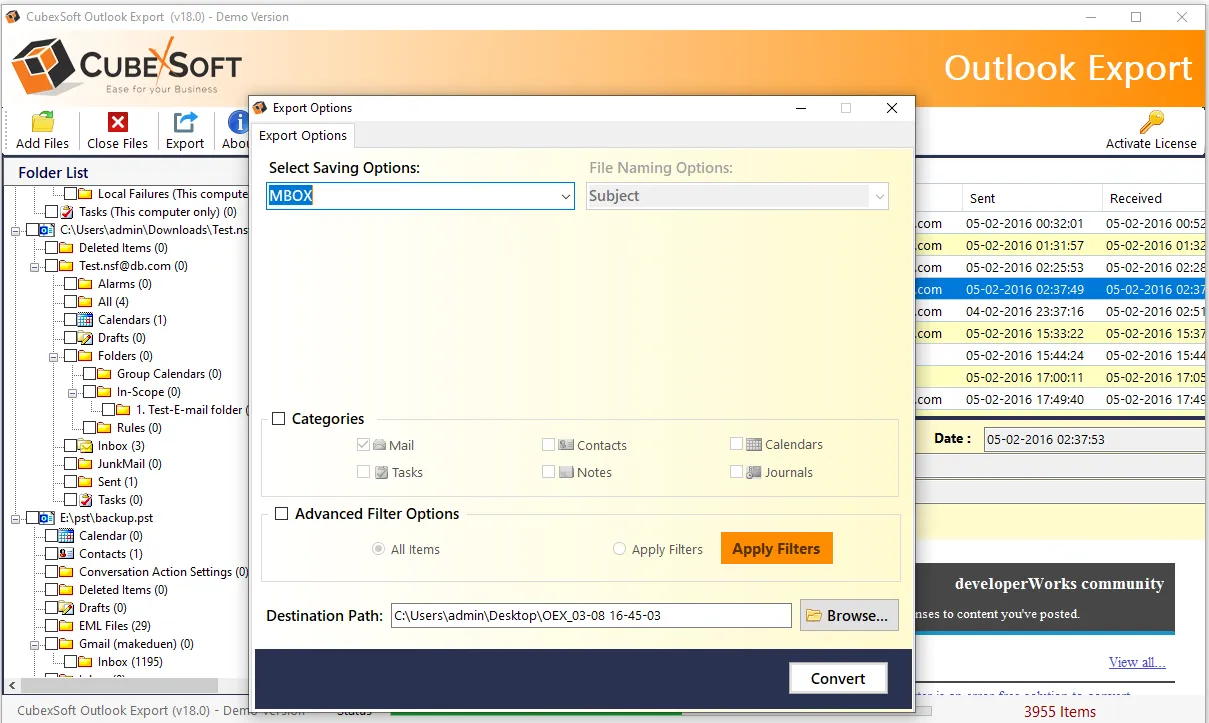This screenshot has width=1209, height=723.
Task: Select the row sent 04-02-2016 23:37:16
Action: (x=1061, y=311)
